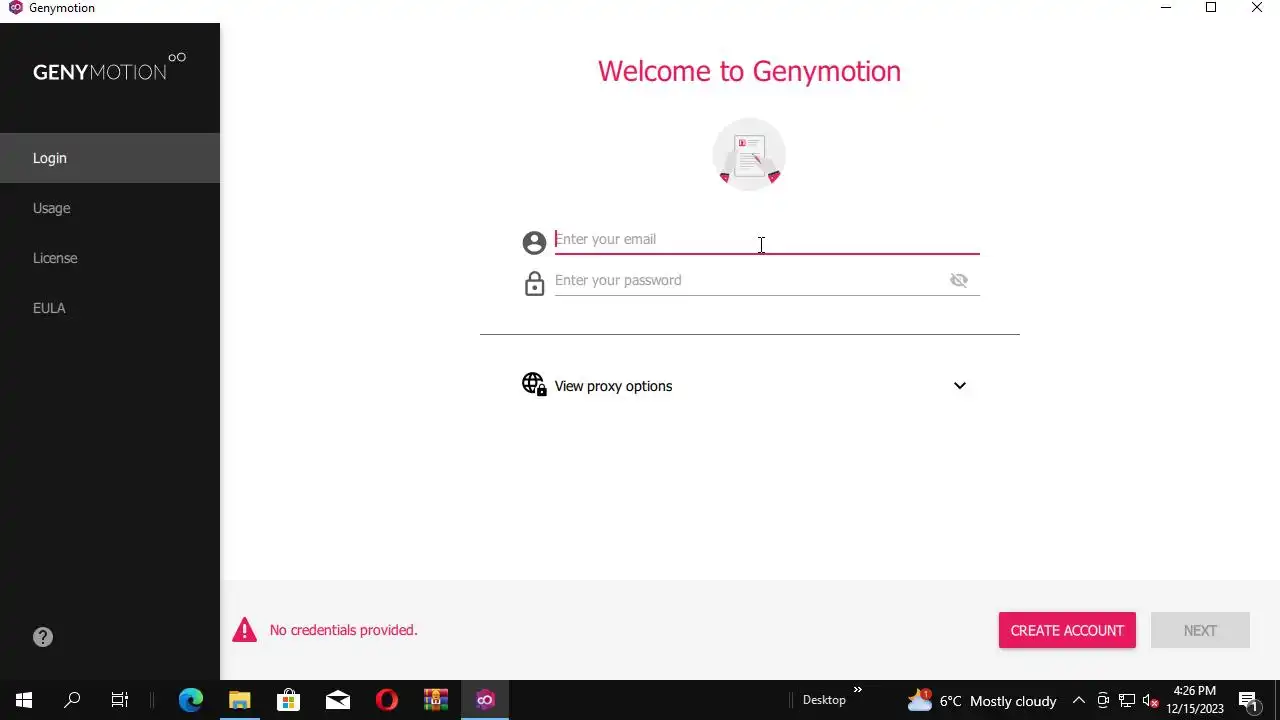
Task: Close the Genymotion window
Action: 1257,8
